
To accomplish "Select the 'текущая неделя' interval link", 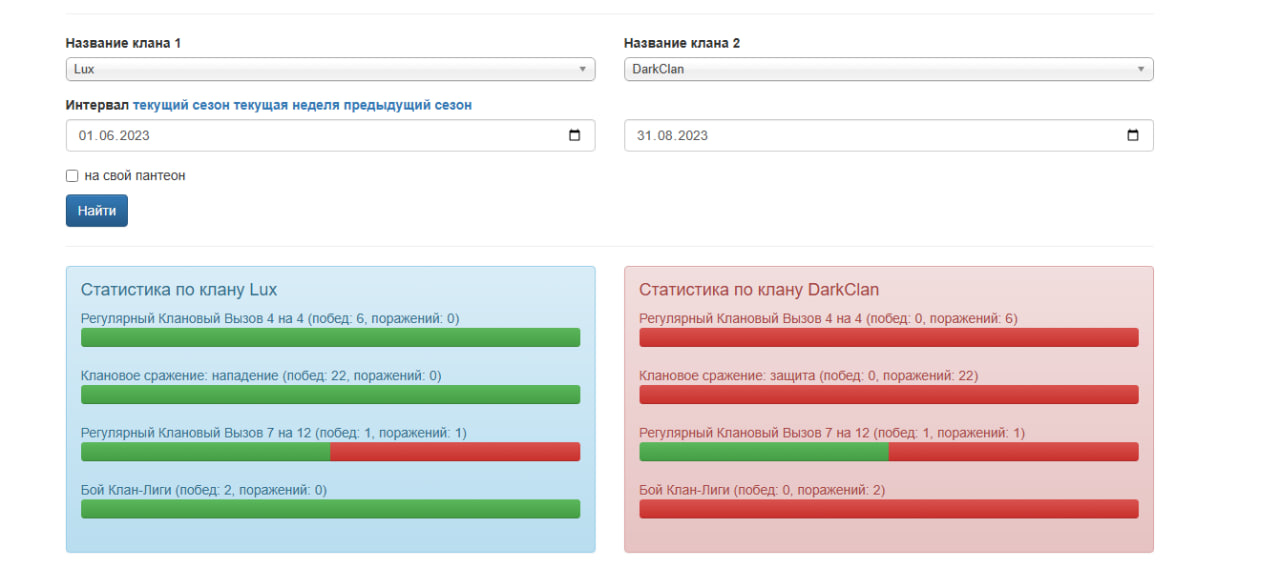I will coord(286,105).
